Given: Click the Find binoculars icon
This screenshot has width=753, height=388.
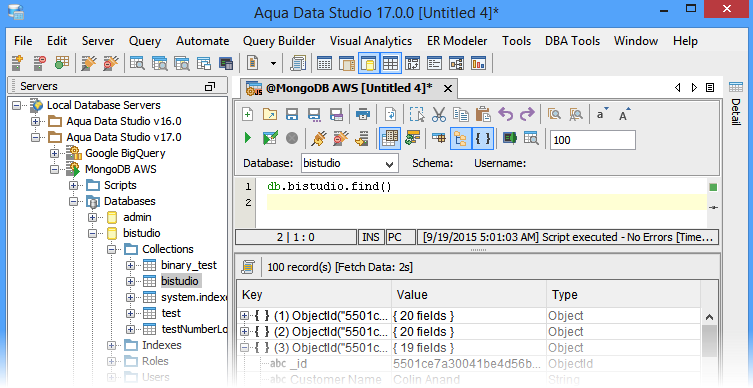Looking at the screenshot, I should click(x=554, y=114).
